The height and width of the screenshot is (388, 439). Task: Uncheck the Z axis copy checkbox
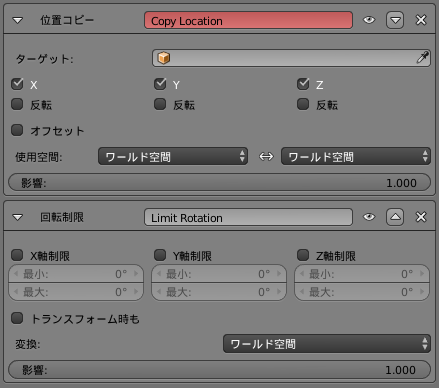303,84
